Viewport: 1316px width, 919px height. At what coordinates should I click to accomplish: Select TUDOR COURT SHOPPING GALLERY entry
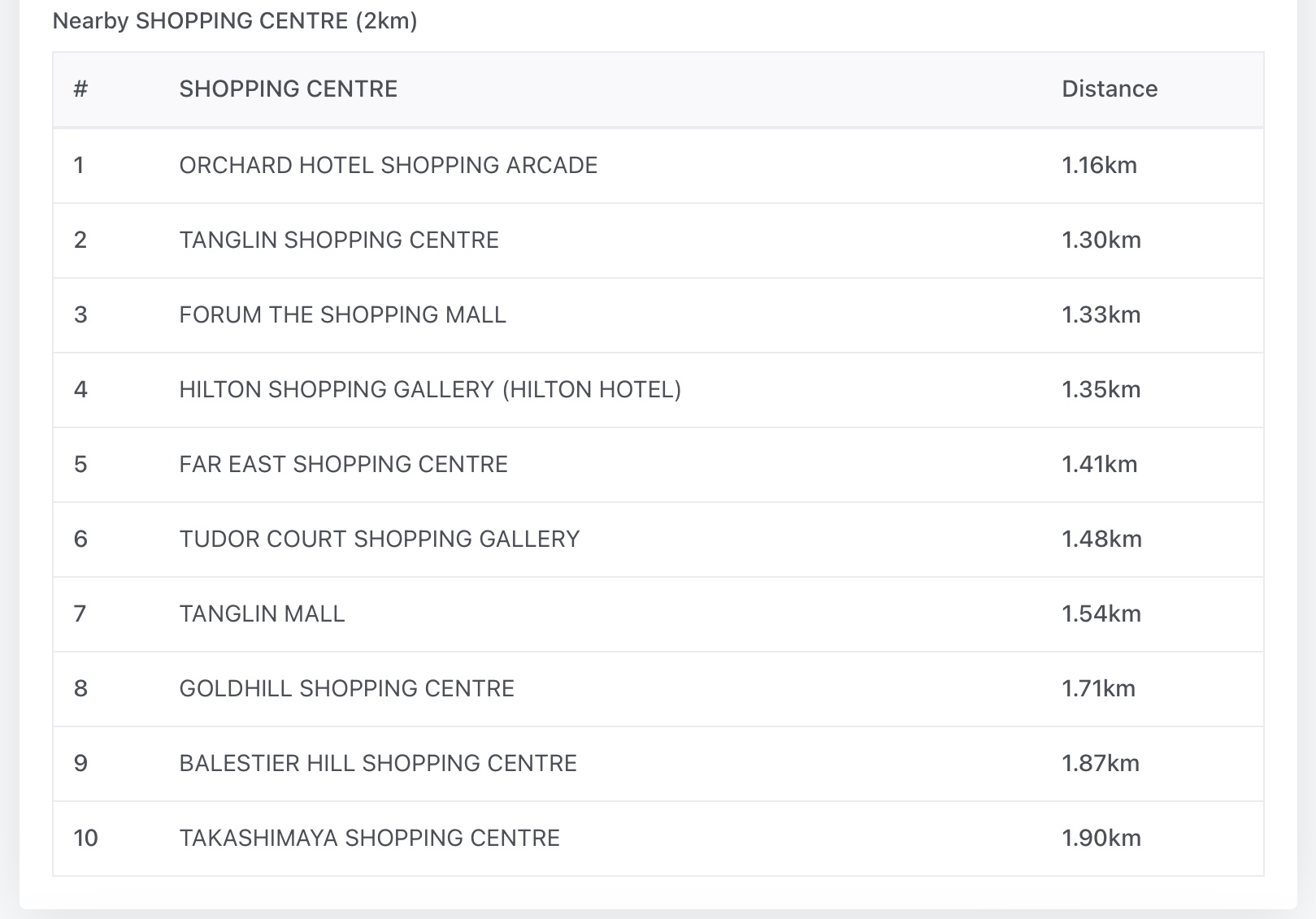(x=379, y=539)
